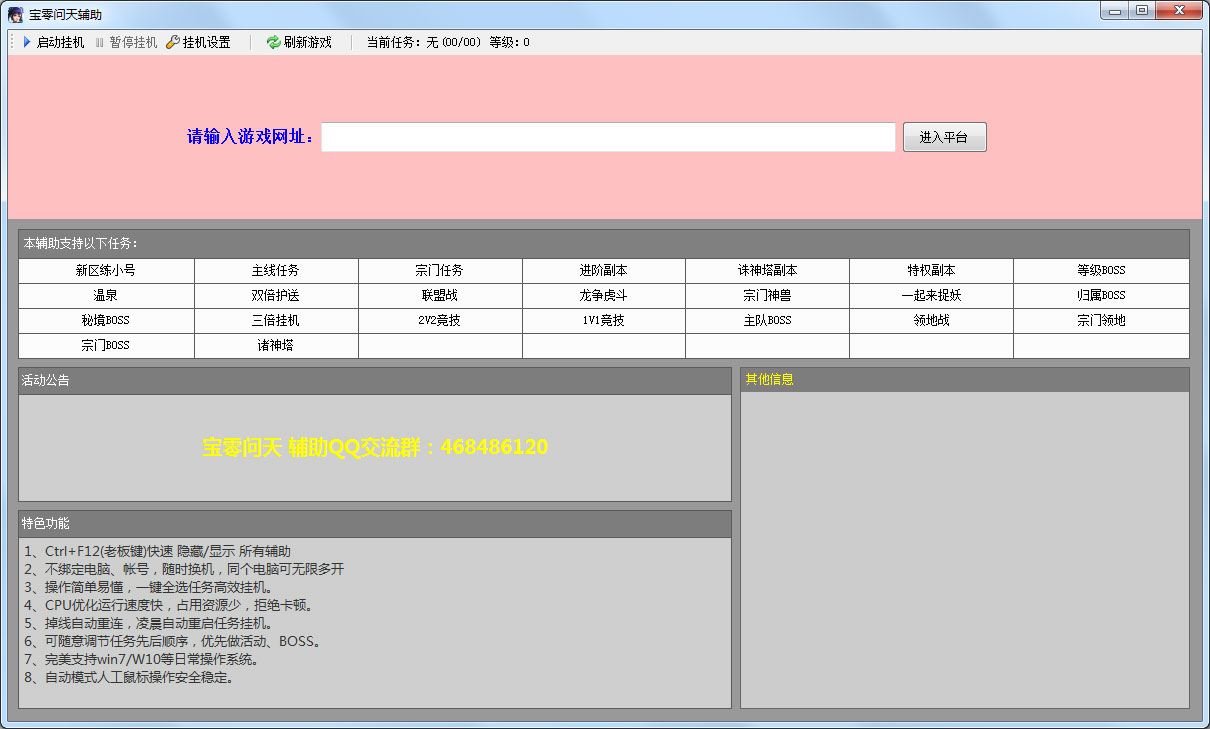Screen dimensions: 1210x729
Task: Select the 主线任务 task cell
Action: point(276,271)
